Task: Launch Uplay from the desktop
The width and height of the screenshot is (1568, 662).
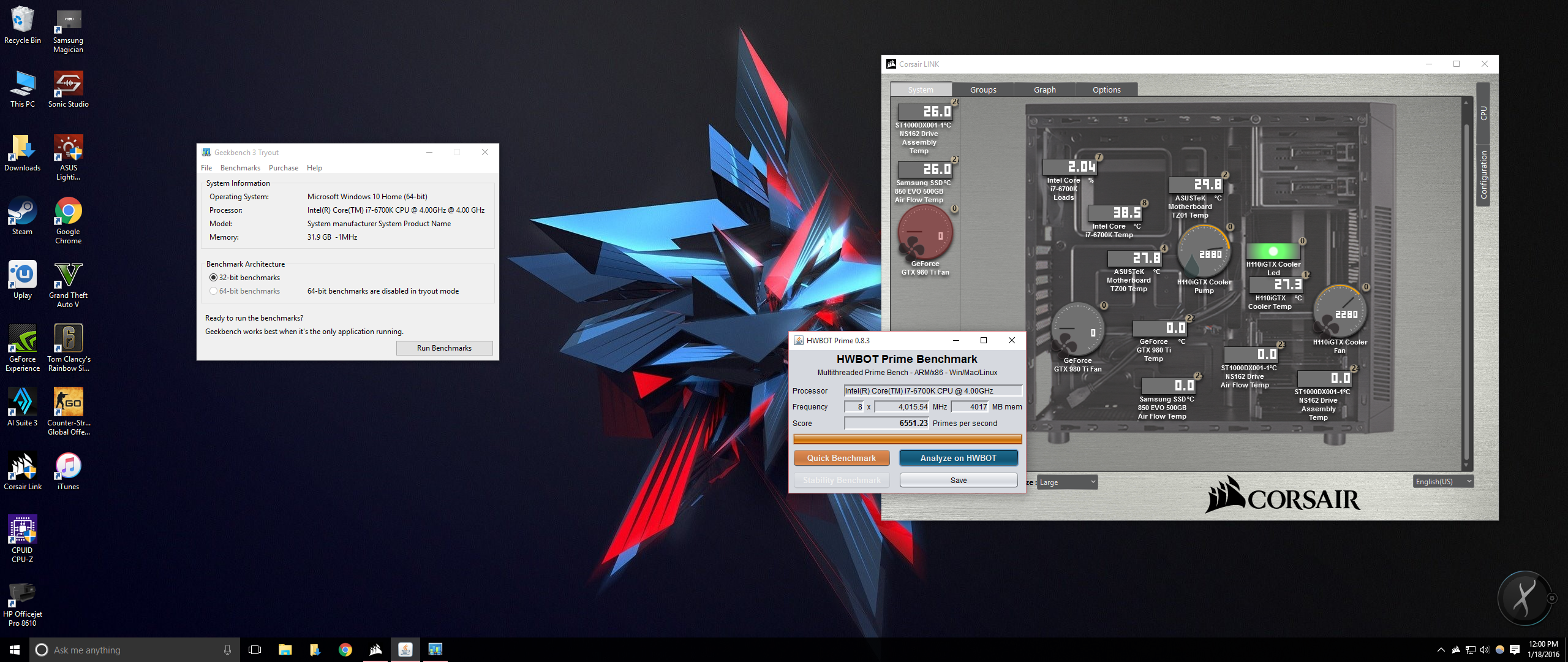Action: tap(23, 281)
